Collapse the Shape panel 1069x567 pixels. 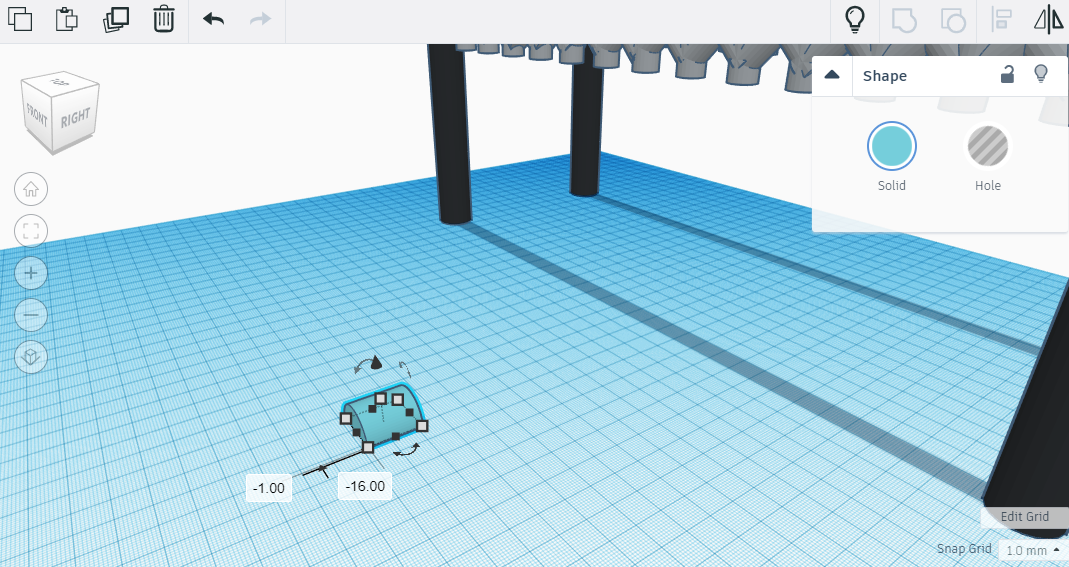[832, 75]
